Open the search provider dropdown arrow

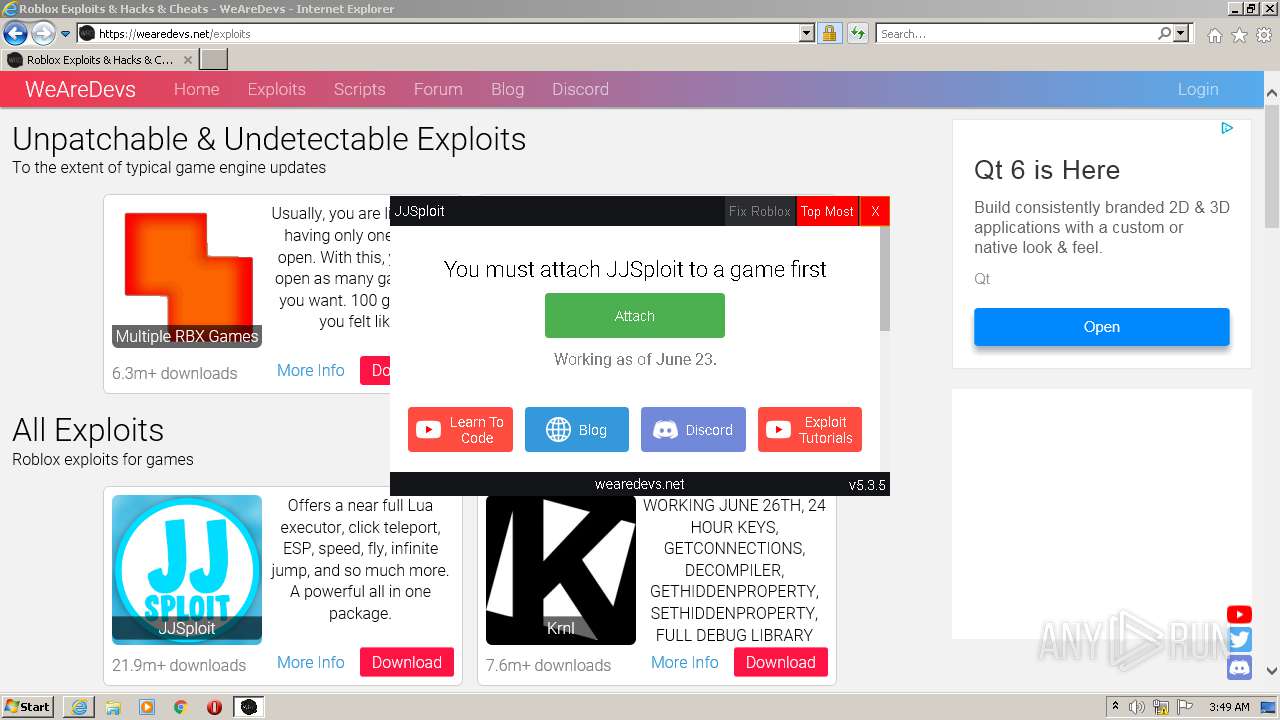tap(1181, 33)
